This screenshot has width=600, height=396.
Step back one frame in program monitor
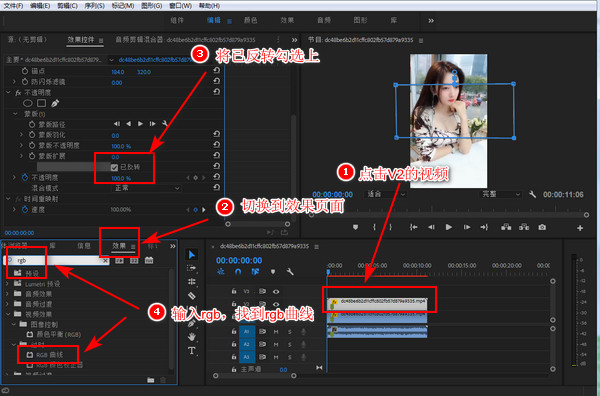pyautogui.click(x=431, y=227)
